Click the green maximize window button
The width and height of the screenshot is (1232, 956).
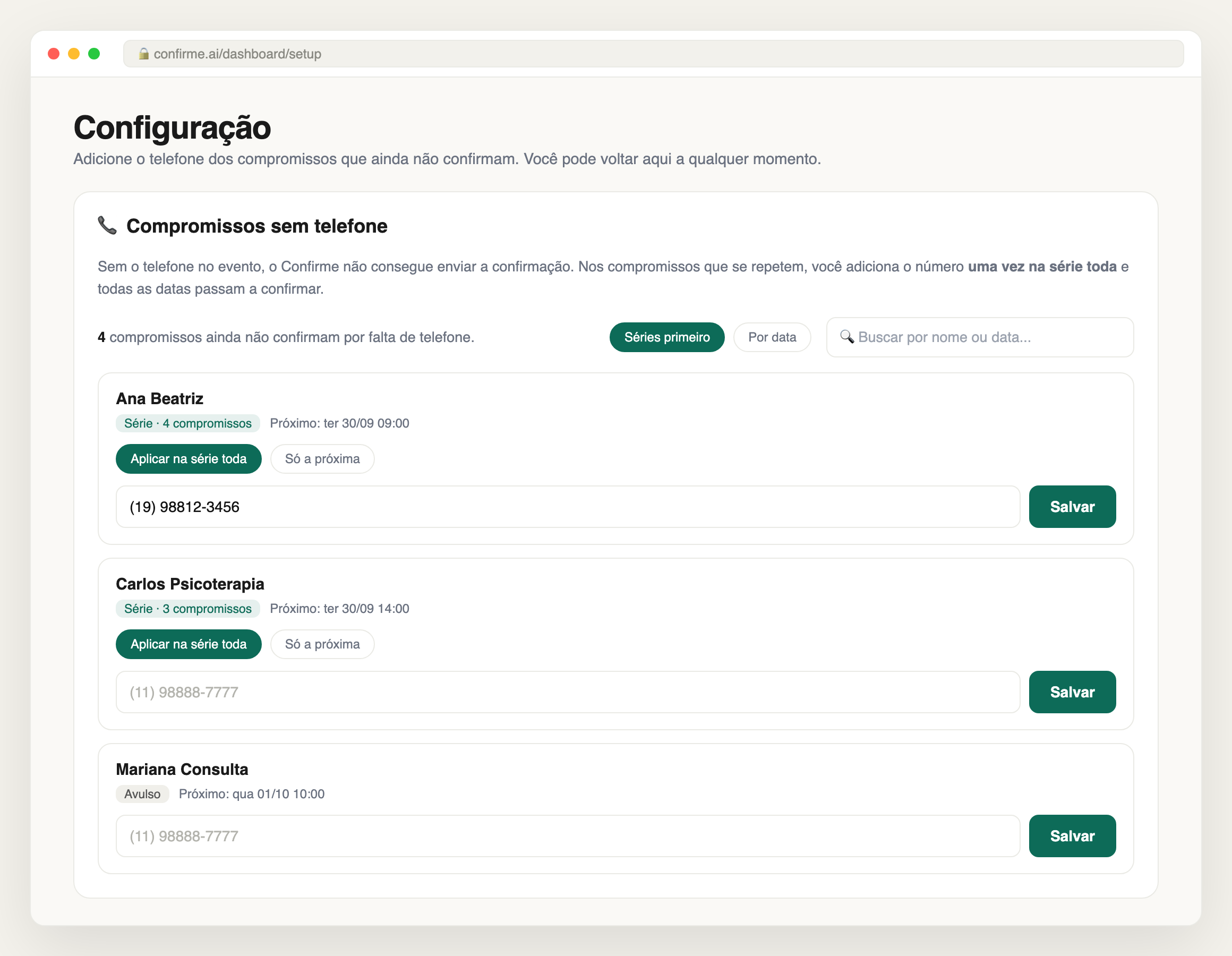[94, 54]
